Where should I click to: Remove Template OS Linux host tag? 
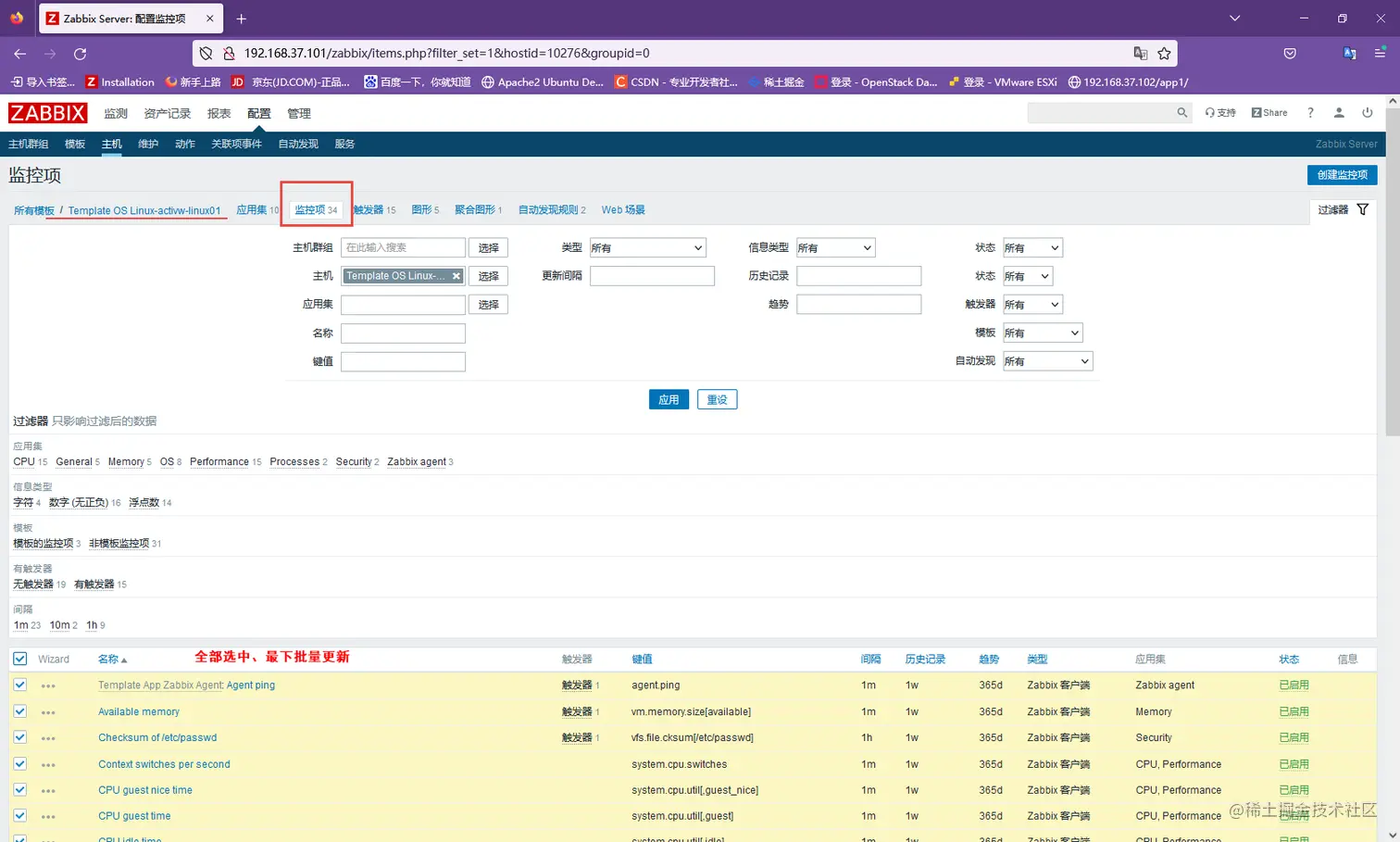[456, 276]
